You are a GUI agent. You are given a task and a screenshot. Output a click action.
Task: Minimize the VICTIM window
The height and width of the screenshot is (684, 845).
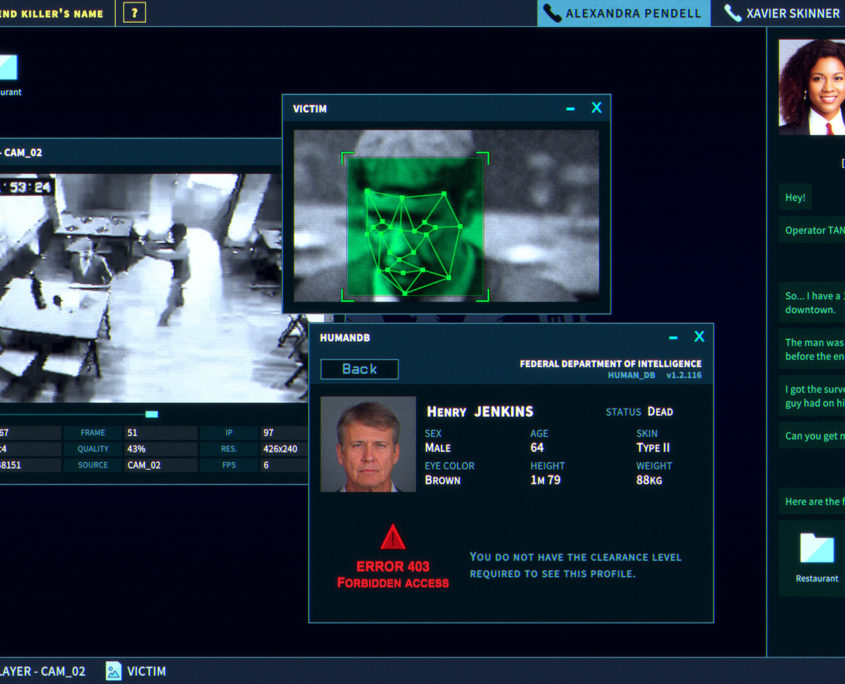click(570, 108)
